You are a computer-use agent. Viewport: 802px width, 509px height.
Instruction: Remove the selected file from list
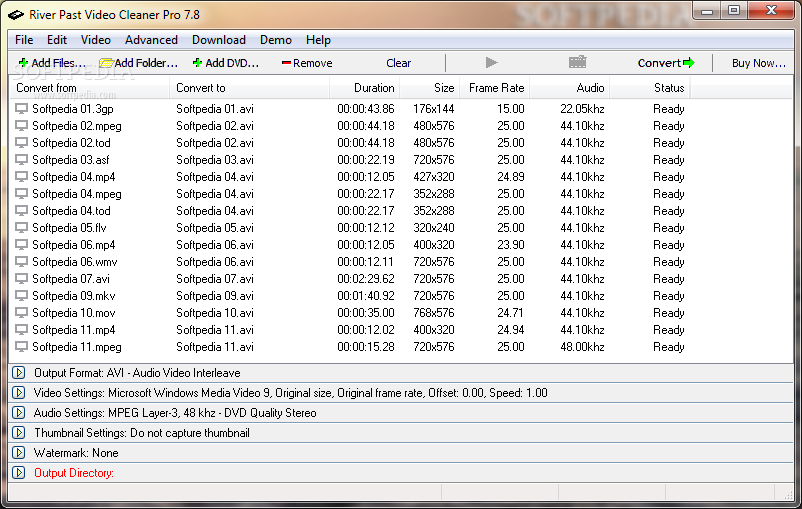point(307,63)
